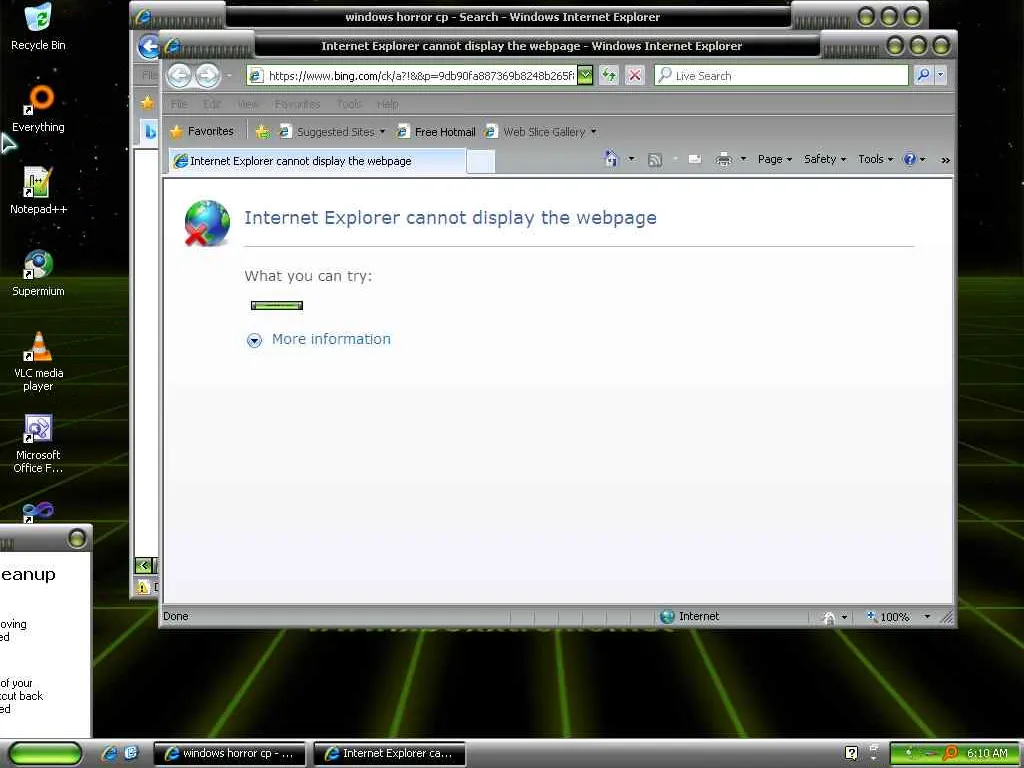Click the globe error icon on the page
The width and height of the screenshot is (1024, 768).
point(208,223)
